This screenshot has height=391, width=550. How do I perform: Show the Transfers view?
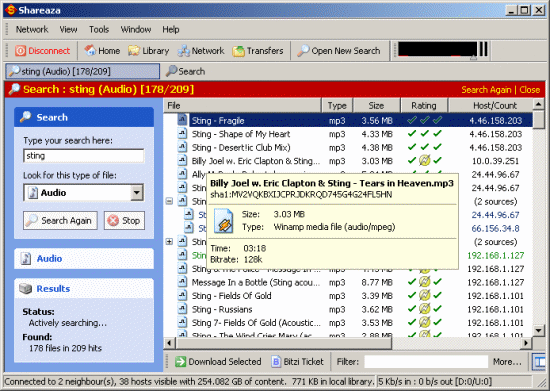pyautogui.click(x=258, y=51)
